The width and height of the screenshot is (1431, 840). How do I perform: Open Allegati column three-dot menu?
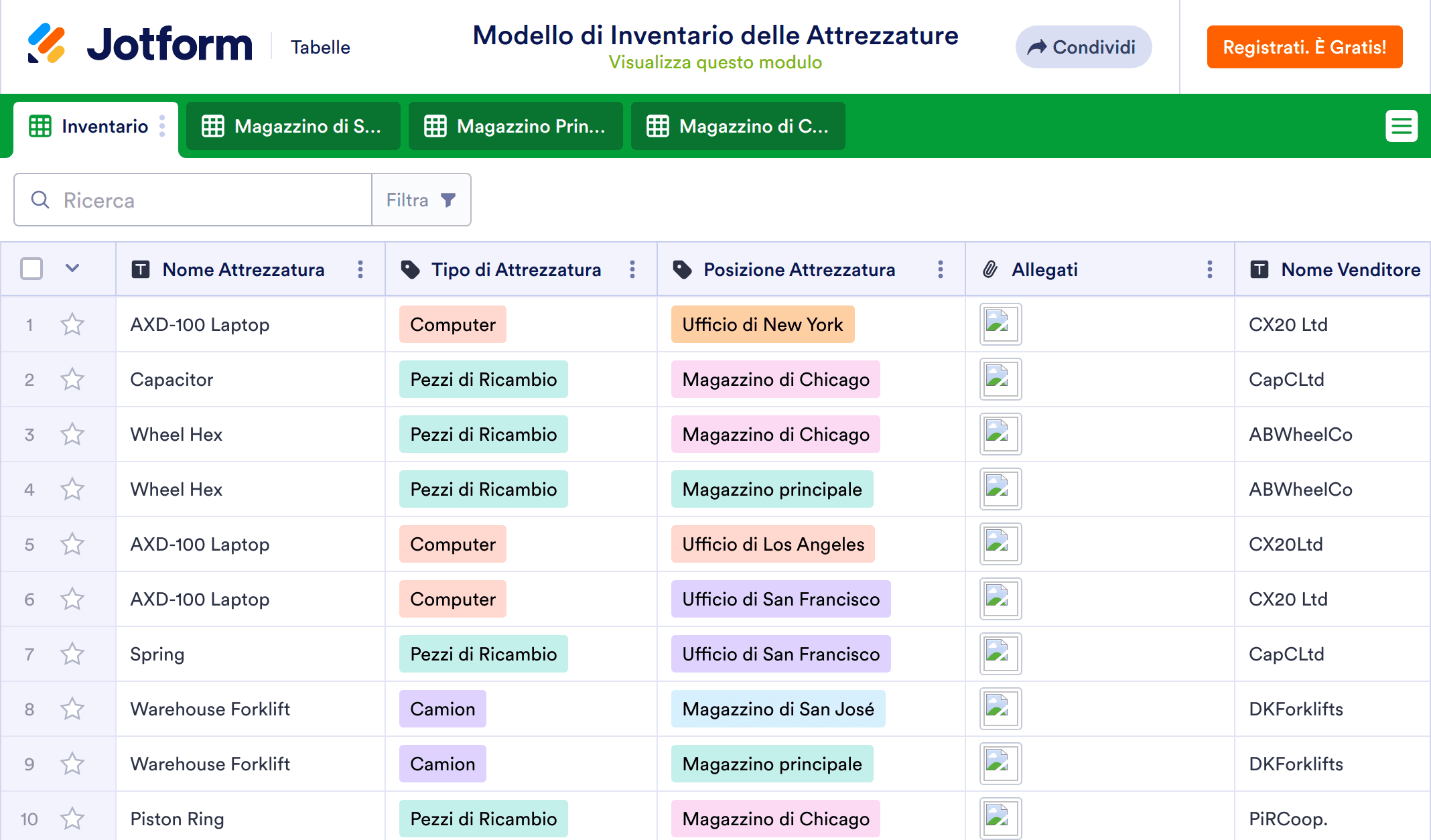click(x=1209, y=269)
